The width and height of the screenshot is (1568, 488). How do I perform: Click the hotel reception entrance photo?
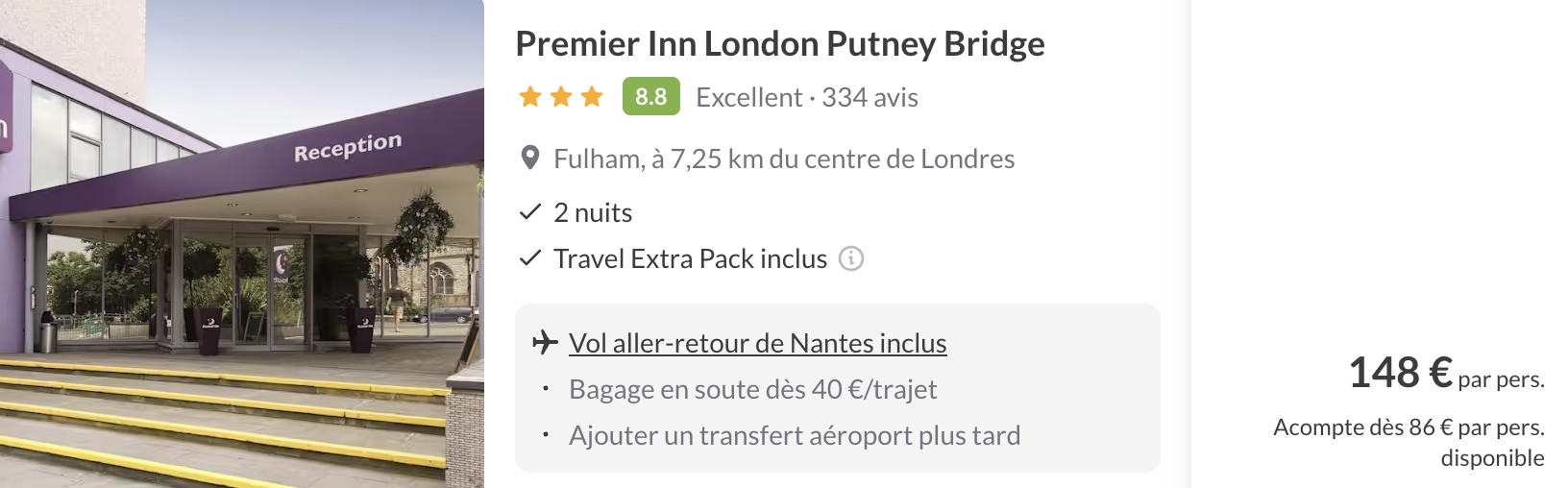[241, 244]
